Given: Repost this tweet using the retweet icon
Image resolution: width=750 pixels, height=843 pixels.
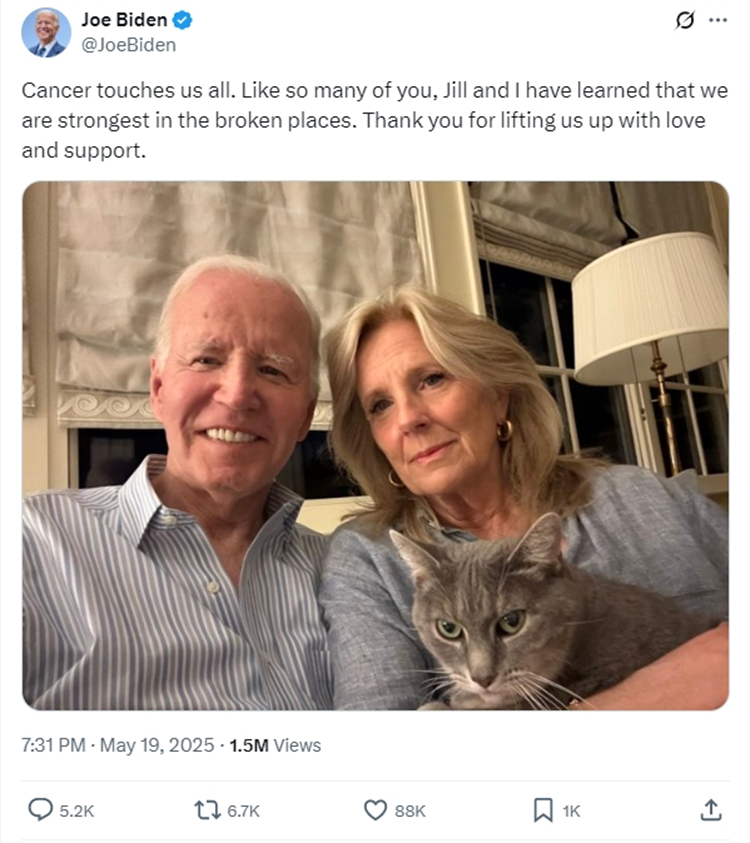Looking at the screenshot, I should pyautogui.click(x=207, y=809).
